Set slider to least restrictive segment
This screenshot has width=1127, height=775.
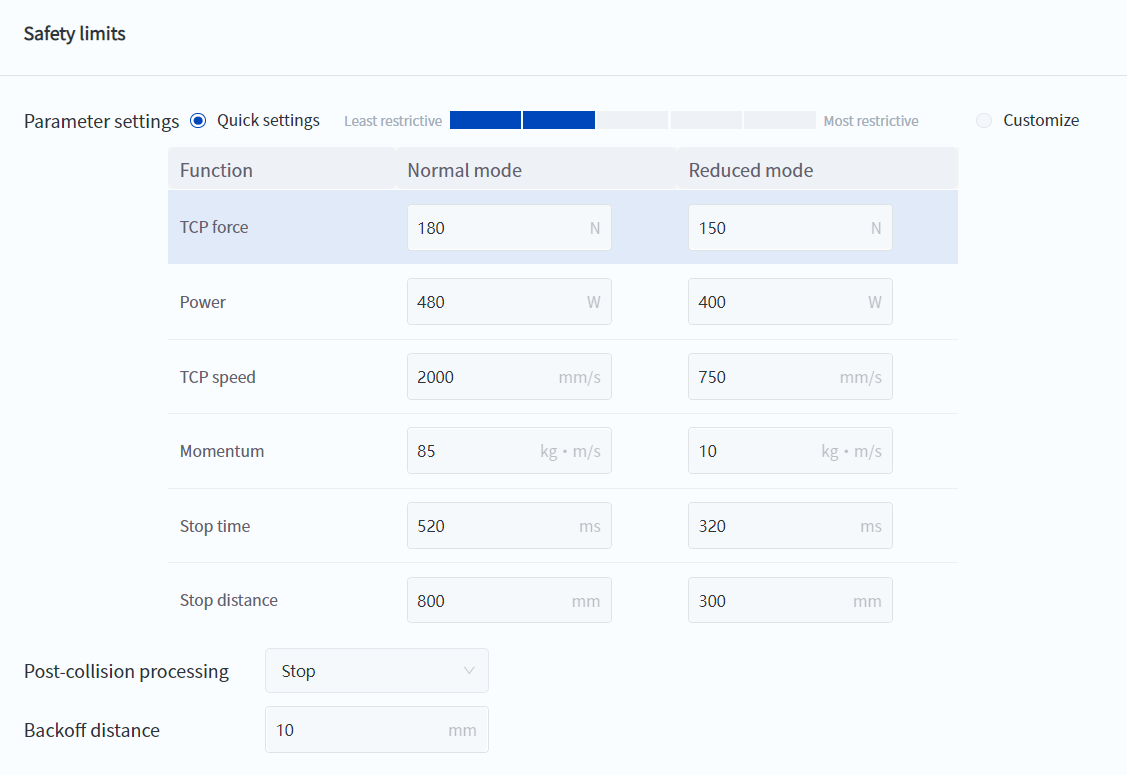pos(485,121)
